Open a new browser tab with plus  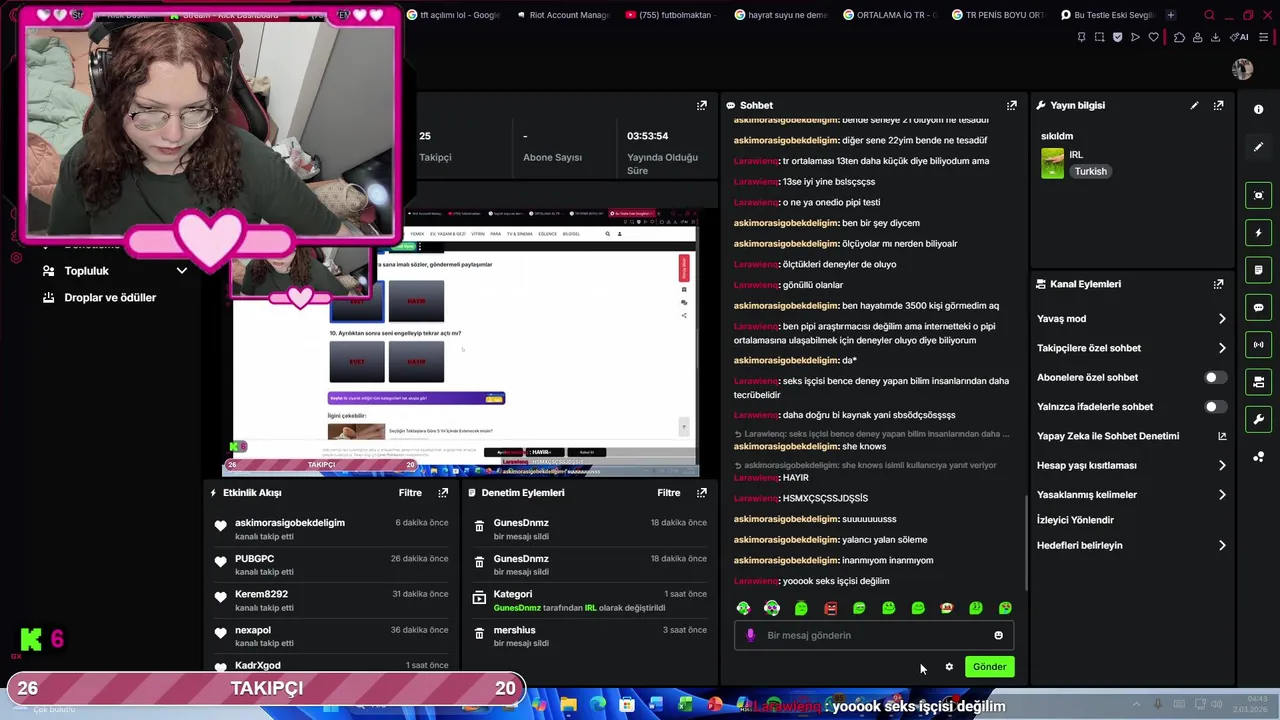(1171, 15)
